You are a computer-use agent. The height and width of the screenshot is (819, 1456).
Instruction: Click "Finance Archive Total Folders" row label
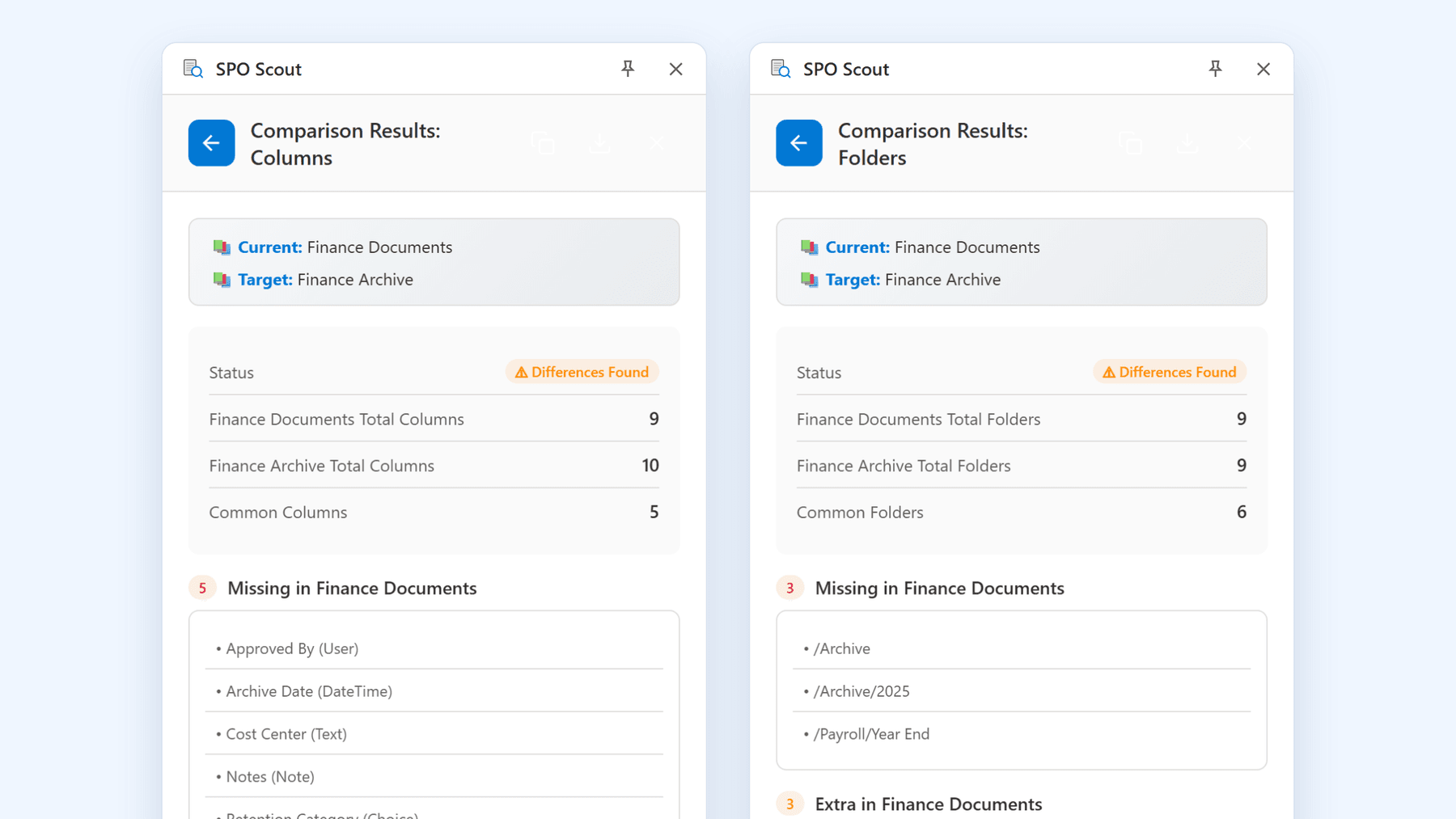tap(904, 466)
